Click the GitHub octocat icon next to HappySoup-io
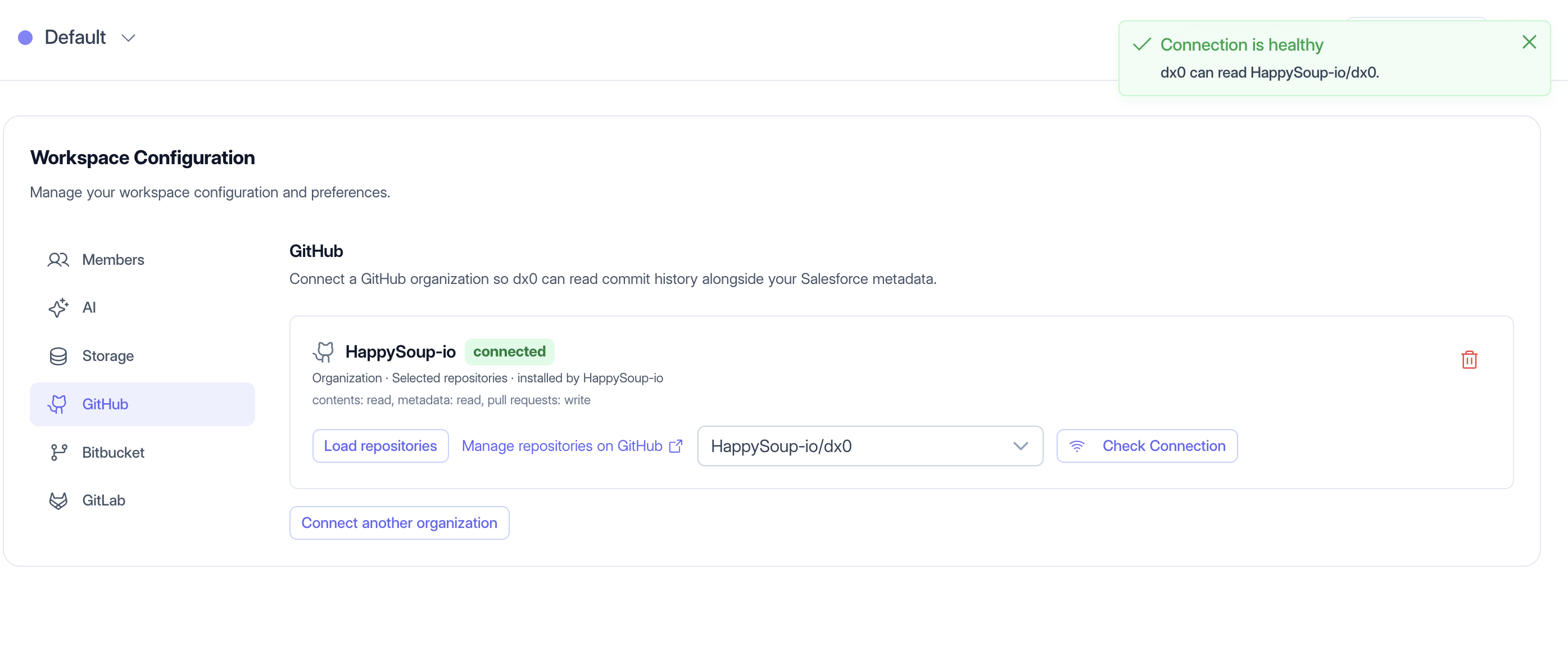1568x659 pixels. (x=323, y=352)
